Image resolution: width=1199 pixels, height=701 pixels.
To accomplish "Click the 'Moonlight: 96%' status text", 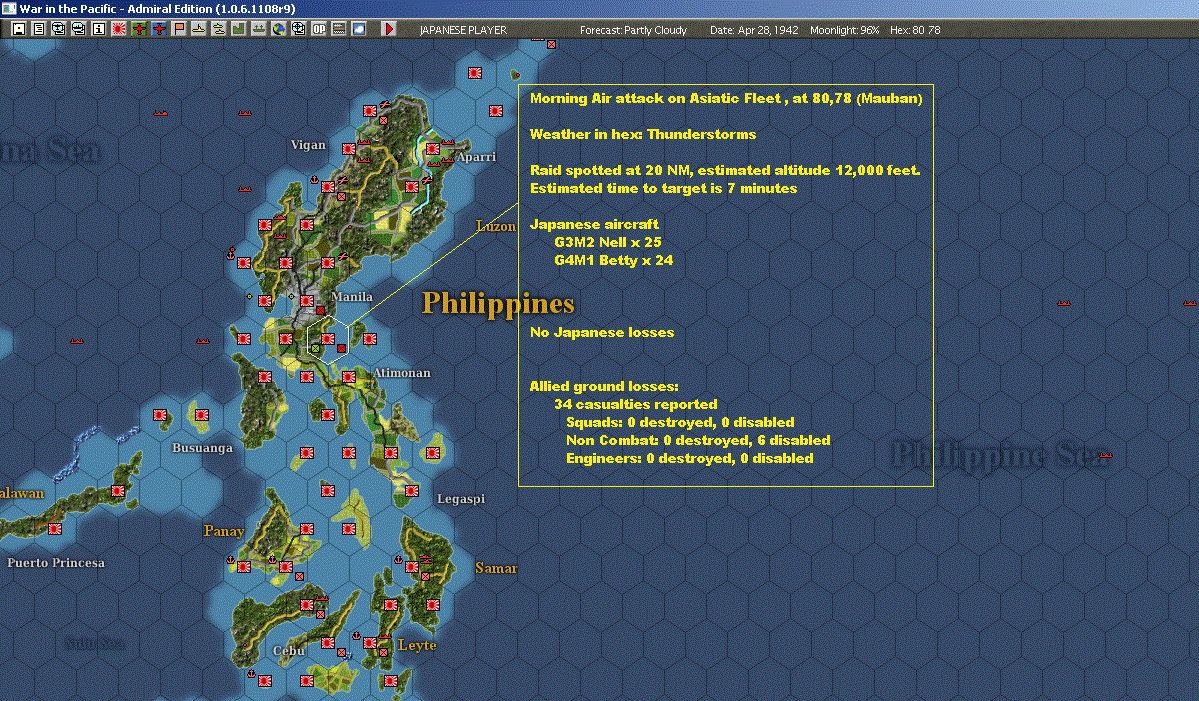I will (x=844, y=30).
